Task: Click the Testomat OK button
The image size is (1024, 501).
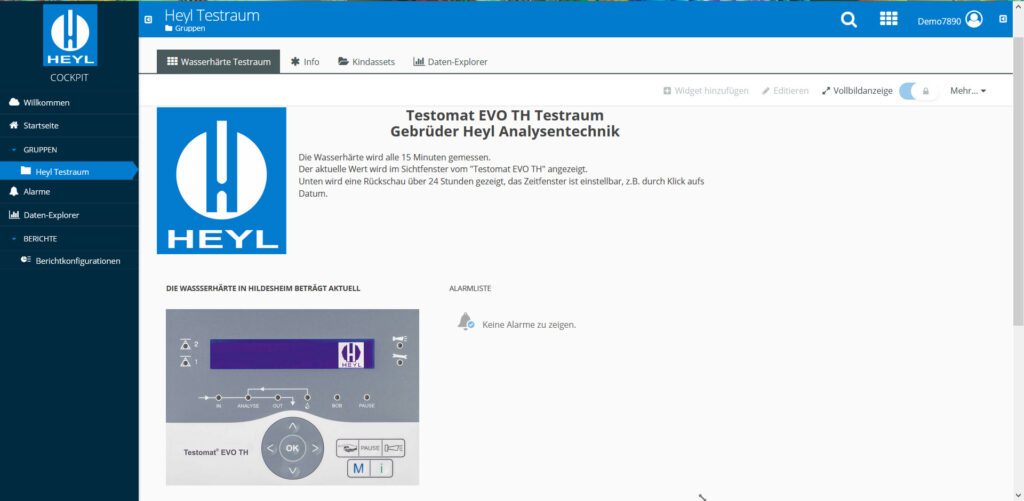Action: 292,448
